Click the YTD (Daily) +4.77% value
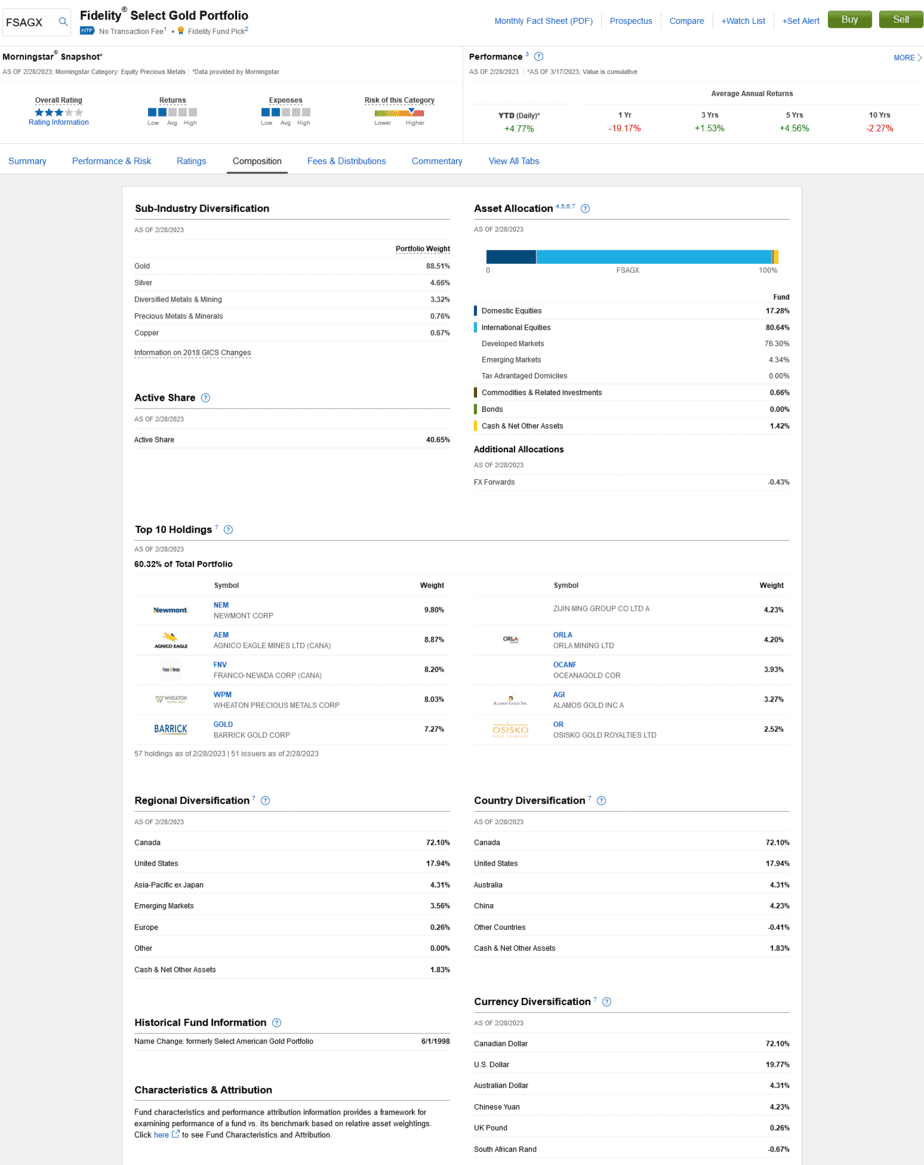Screen dimensions: 924x1165 coord(519,129)
